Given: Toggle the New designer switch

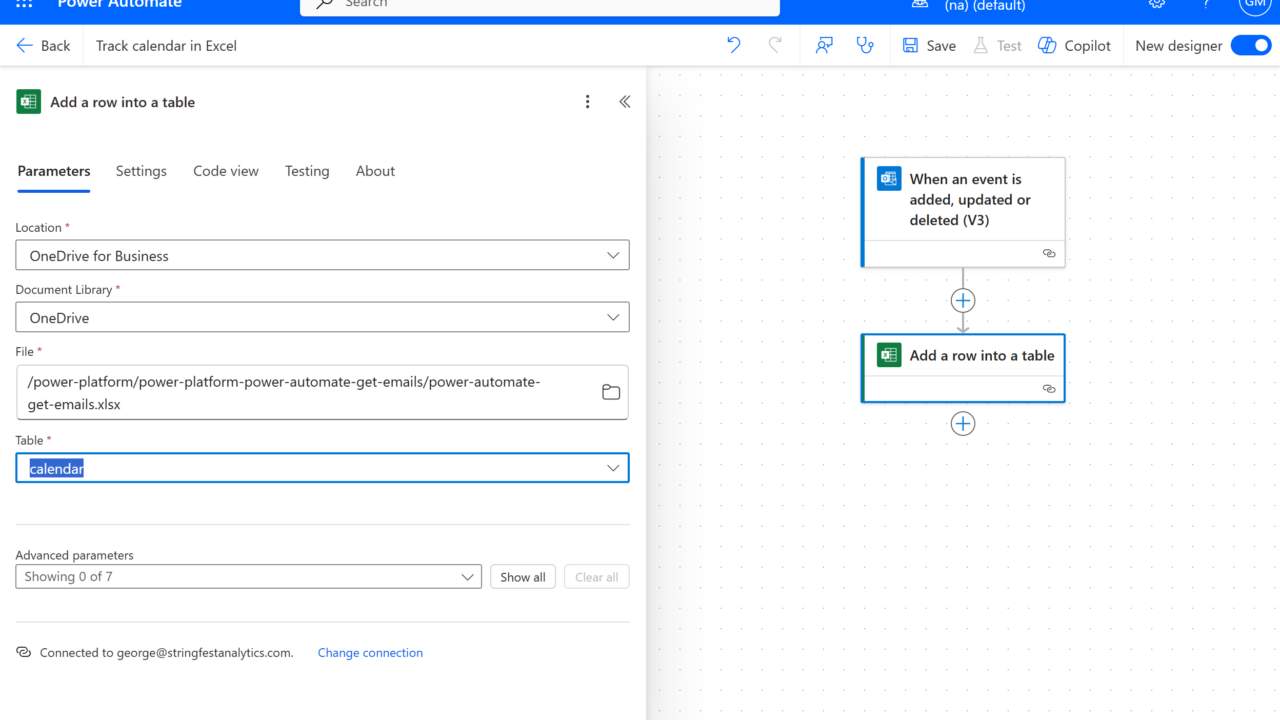Looking at the screenshot, I should [x=1250, y=45].
